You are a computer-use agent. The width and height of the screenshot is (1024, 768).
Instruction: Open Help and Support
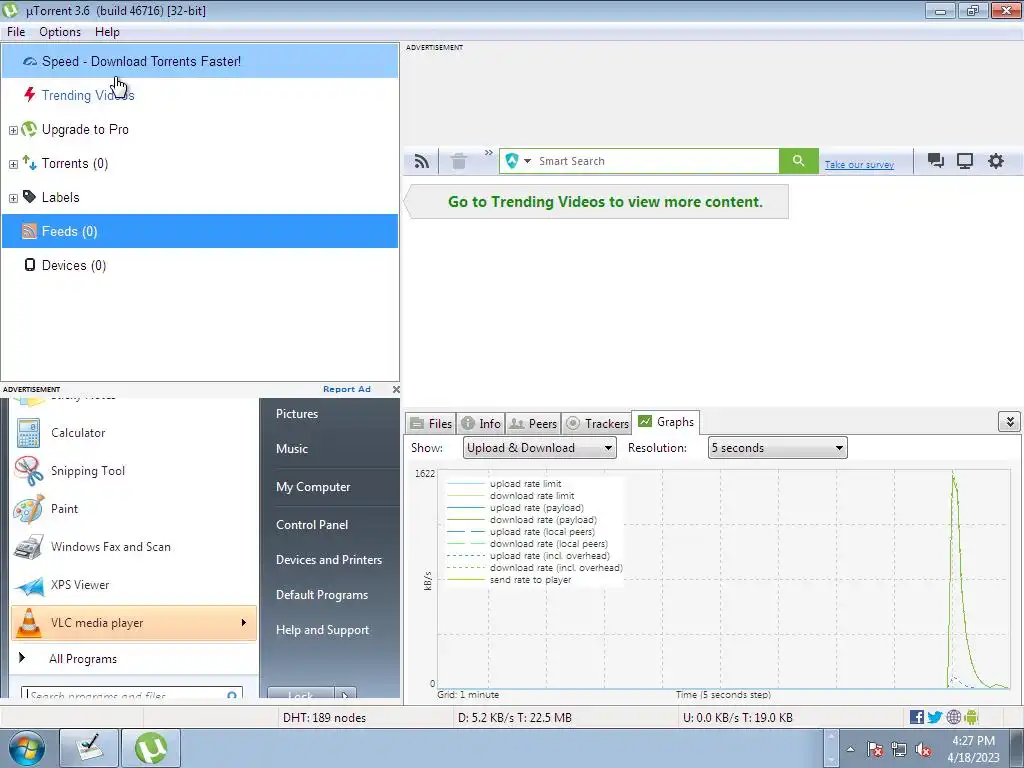tap(322, 630)
